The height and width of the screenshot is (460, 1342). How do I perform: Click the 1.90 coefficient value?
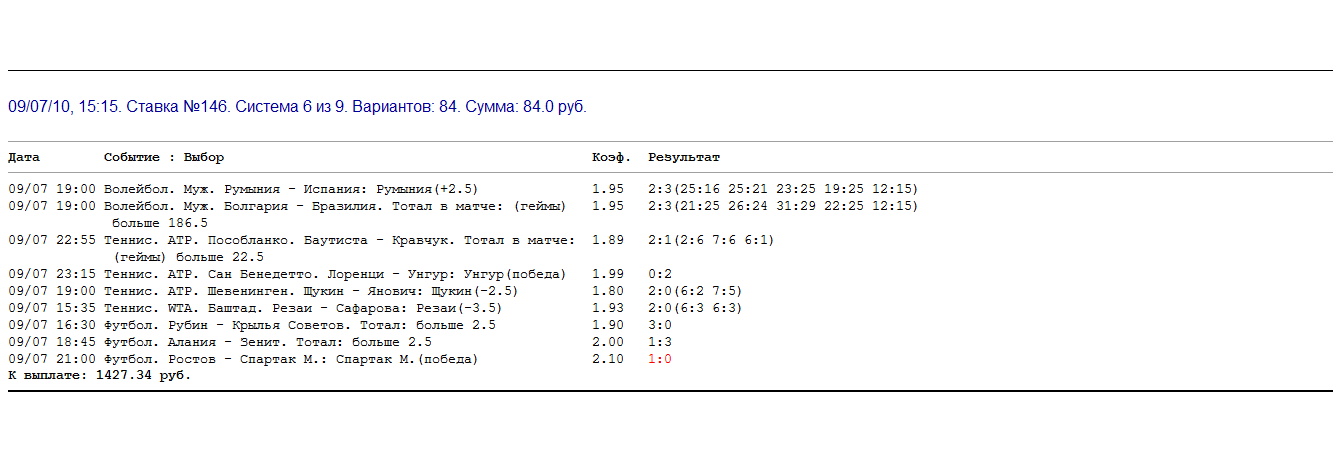click(x=608, y=325)
